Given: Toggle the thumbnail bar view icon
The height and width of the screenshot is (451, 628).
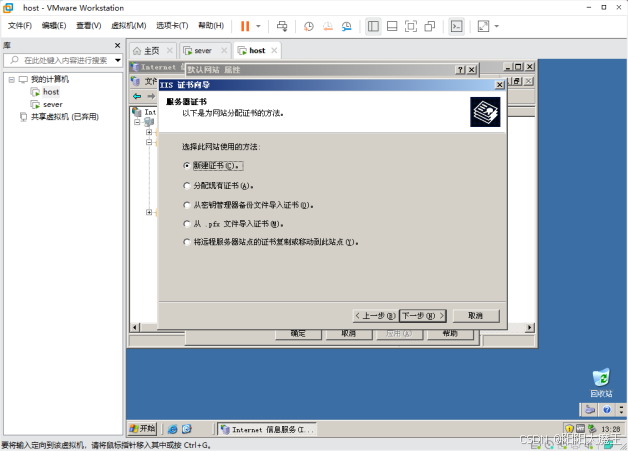Looking at the screenshot, I should click(392, 26).
